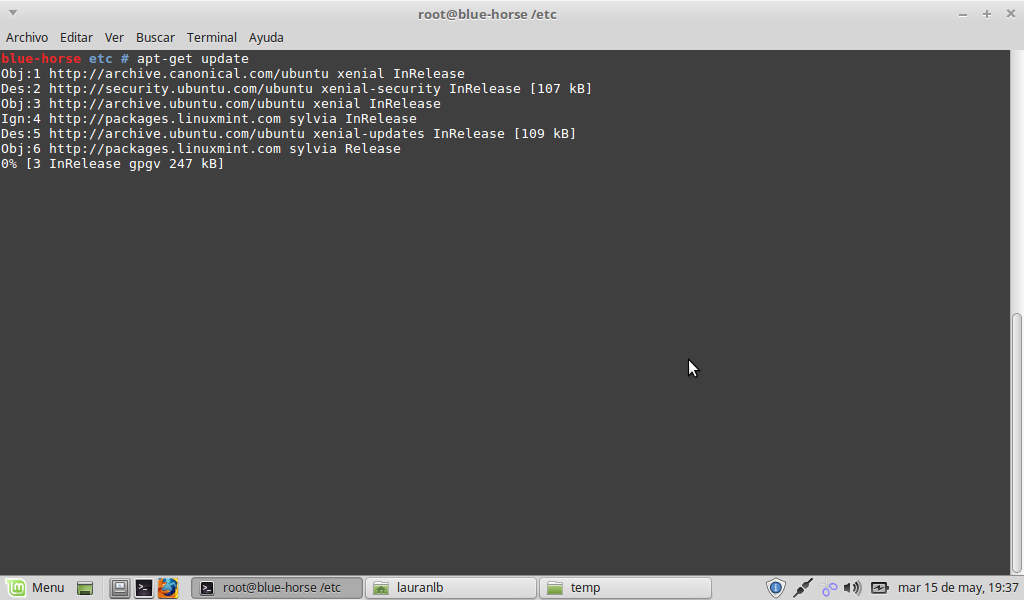This screenshot has height=600, width=1024.
Task: Switch to the temp folder window
Action: [x=625, y=588]
